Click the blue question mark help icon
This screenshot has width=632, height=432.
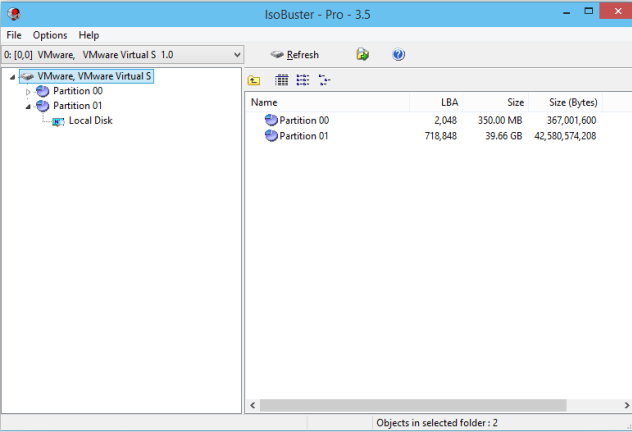tap(398, 54)
